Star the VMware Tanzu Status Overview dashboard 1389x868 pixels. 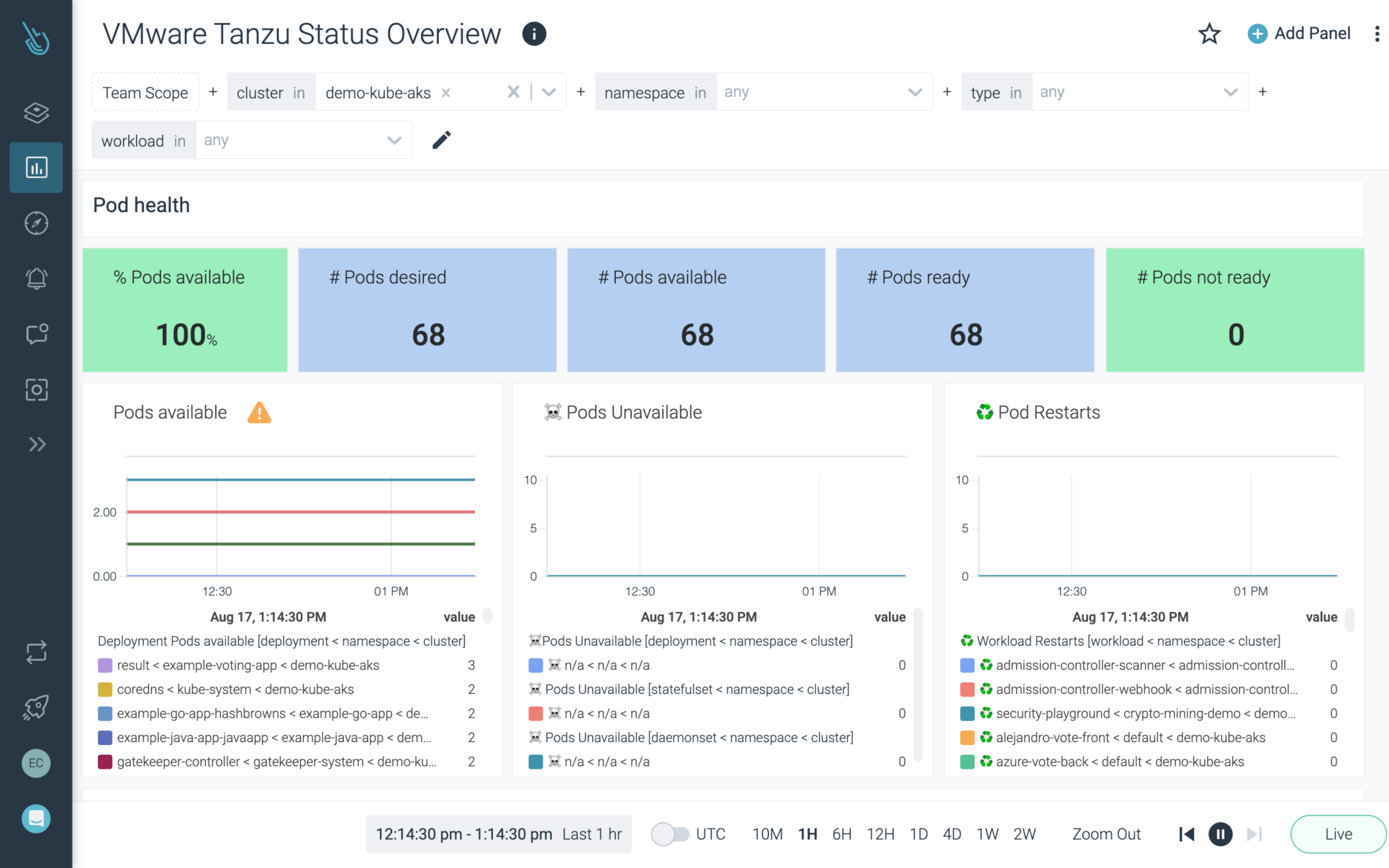click(x=1210, y=34)
